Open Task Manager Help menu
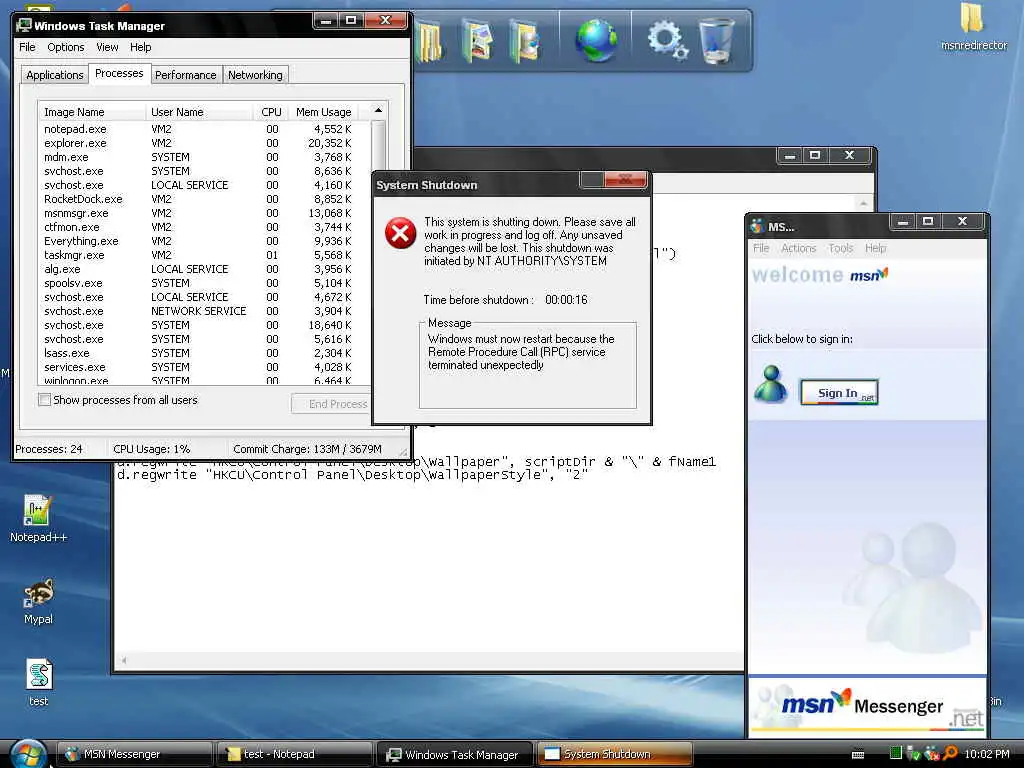1024x768 pixels. (x=140, y=47)
